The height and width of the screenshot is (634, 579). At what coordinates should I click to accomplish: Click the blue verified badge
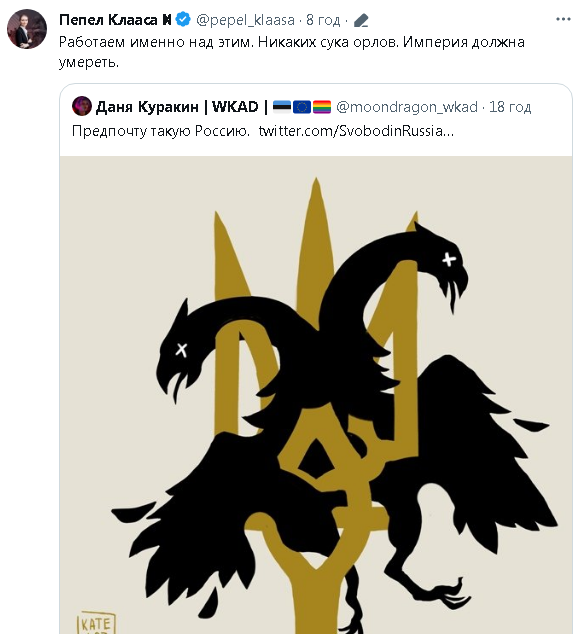coord(183,19)
